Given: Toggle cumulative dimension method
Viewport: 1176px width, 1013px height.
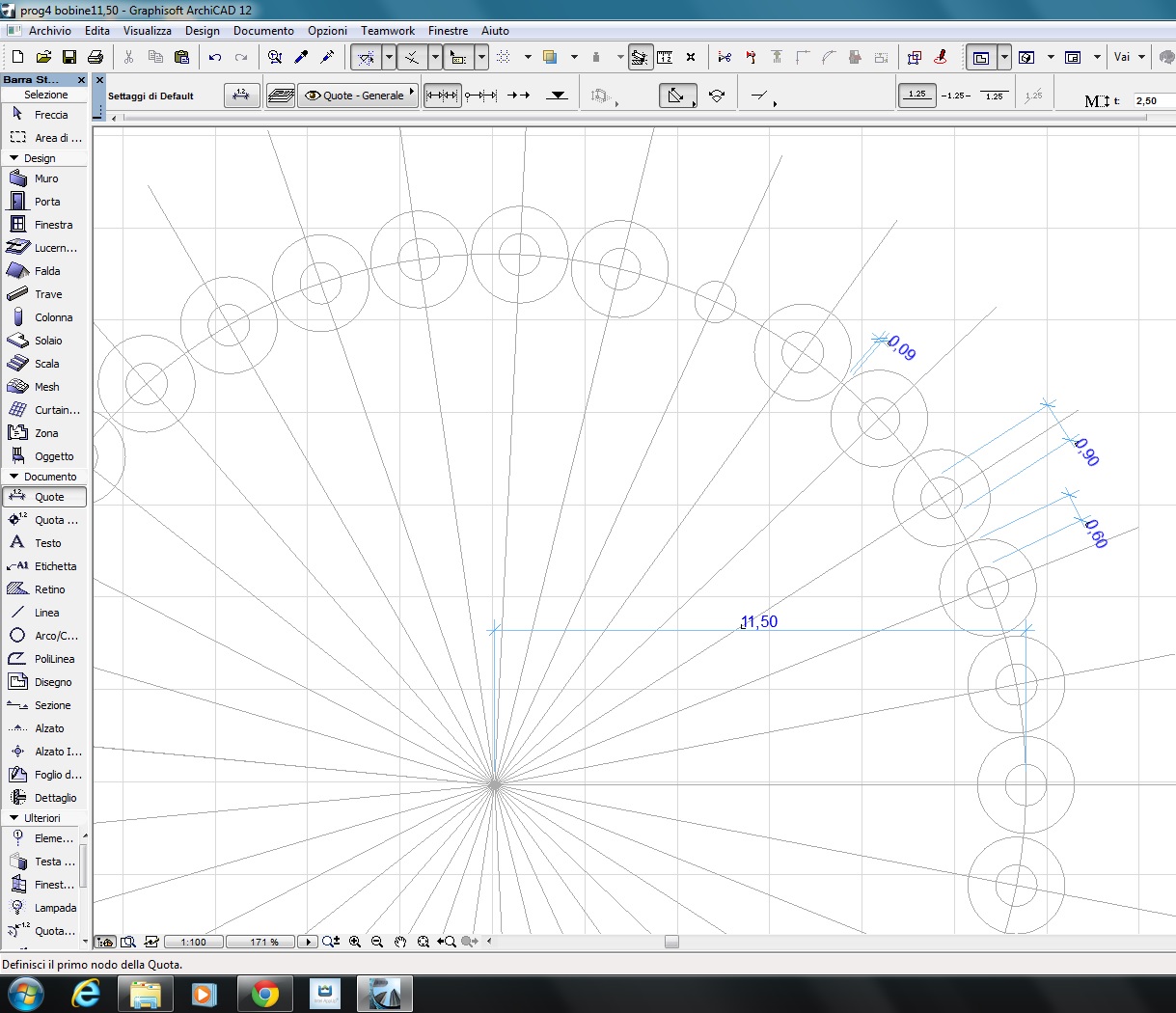Looking at the screenshot, I should point(480,96).
